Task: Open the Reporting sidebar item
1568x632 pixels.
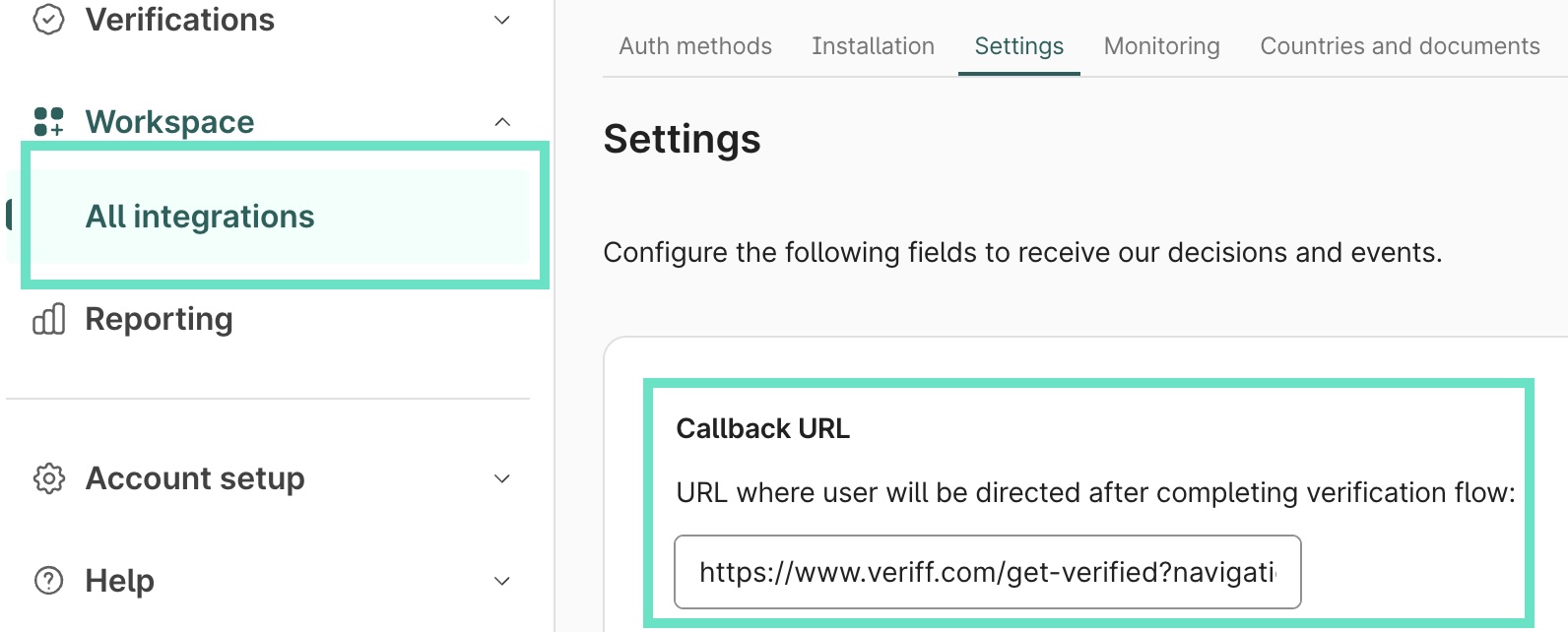Action: tap(159, 319)
